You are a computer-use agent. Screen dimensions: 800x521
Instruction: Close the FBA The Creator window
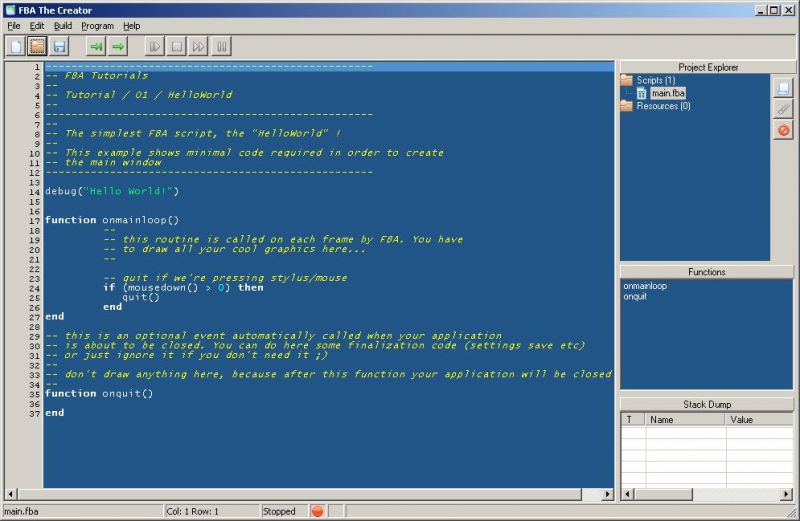(x=788, y=10)
